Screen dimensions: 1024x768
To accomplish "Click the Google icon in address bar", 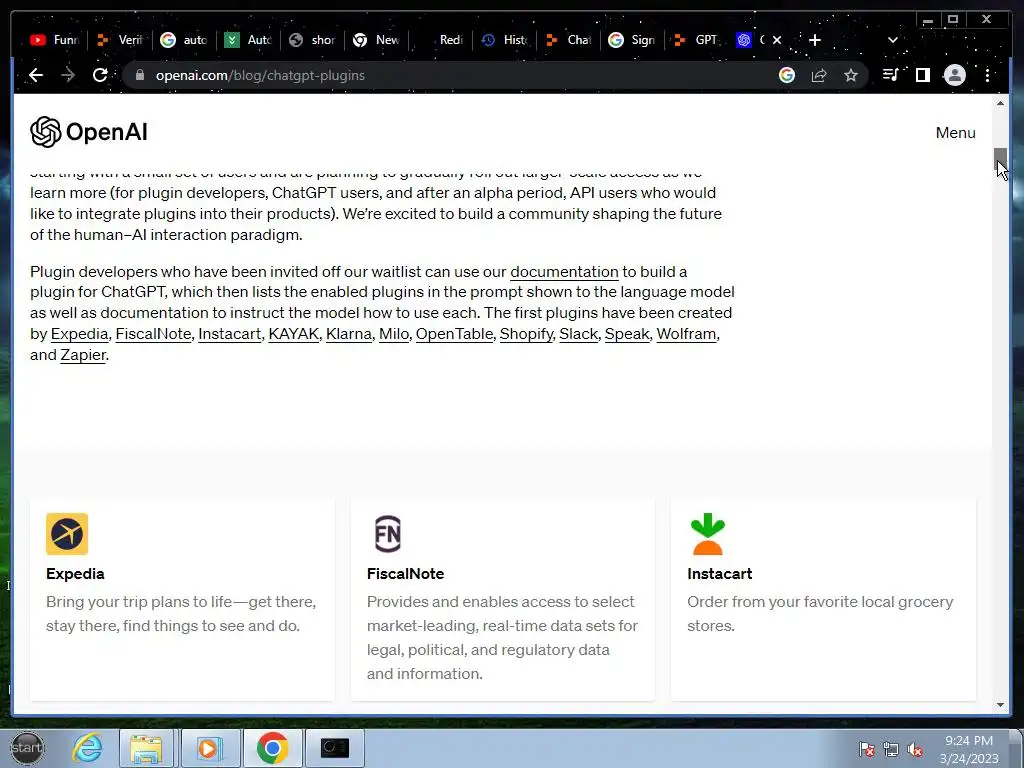I will pyautogui.click(x=787, y=75).
